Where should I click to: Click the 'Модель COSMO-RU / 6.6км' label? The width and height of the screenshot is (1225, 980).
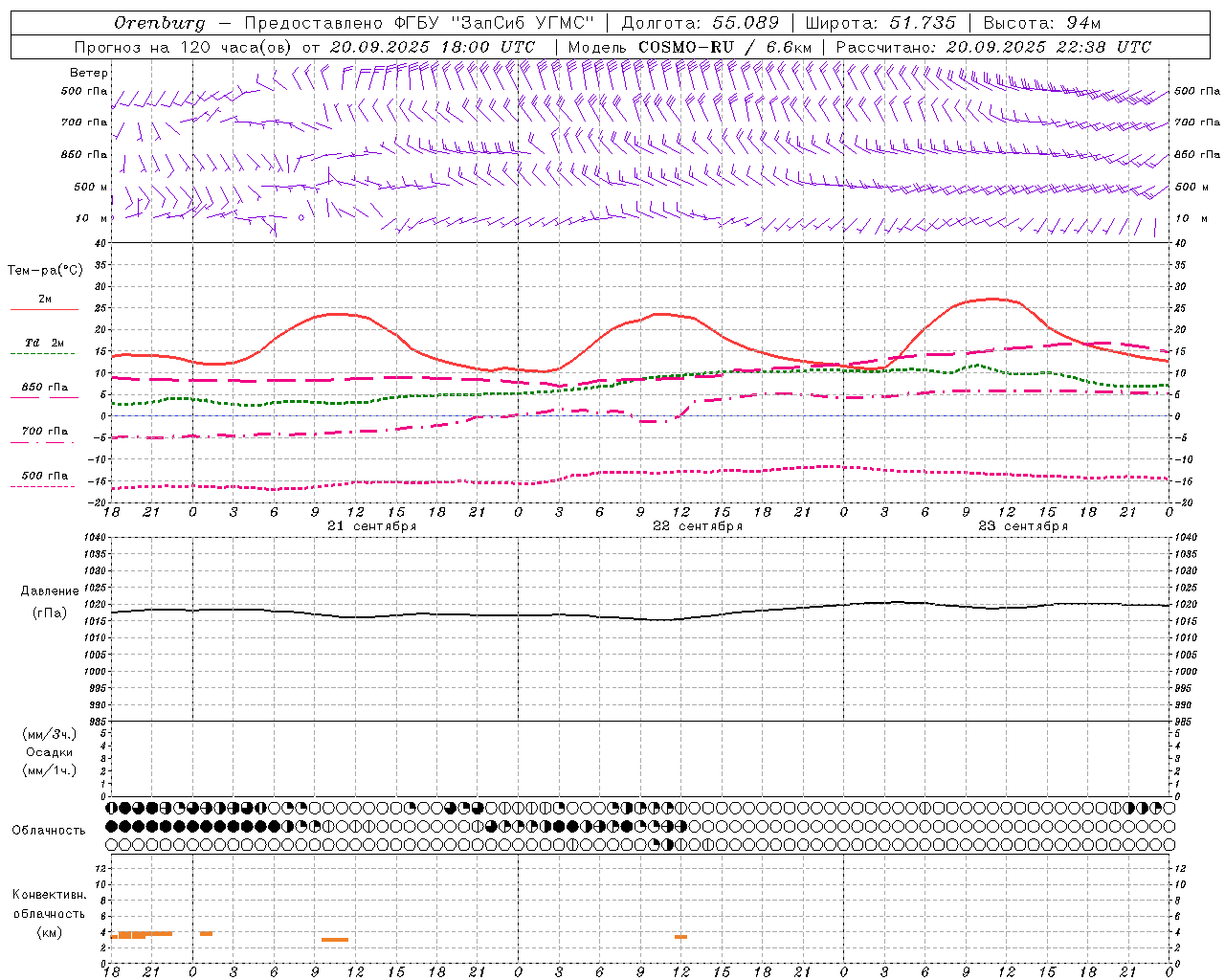pyautogui.click(x=690, y=47)
